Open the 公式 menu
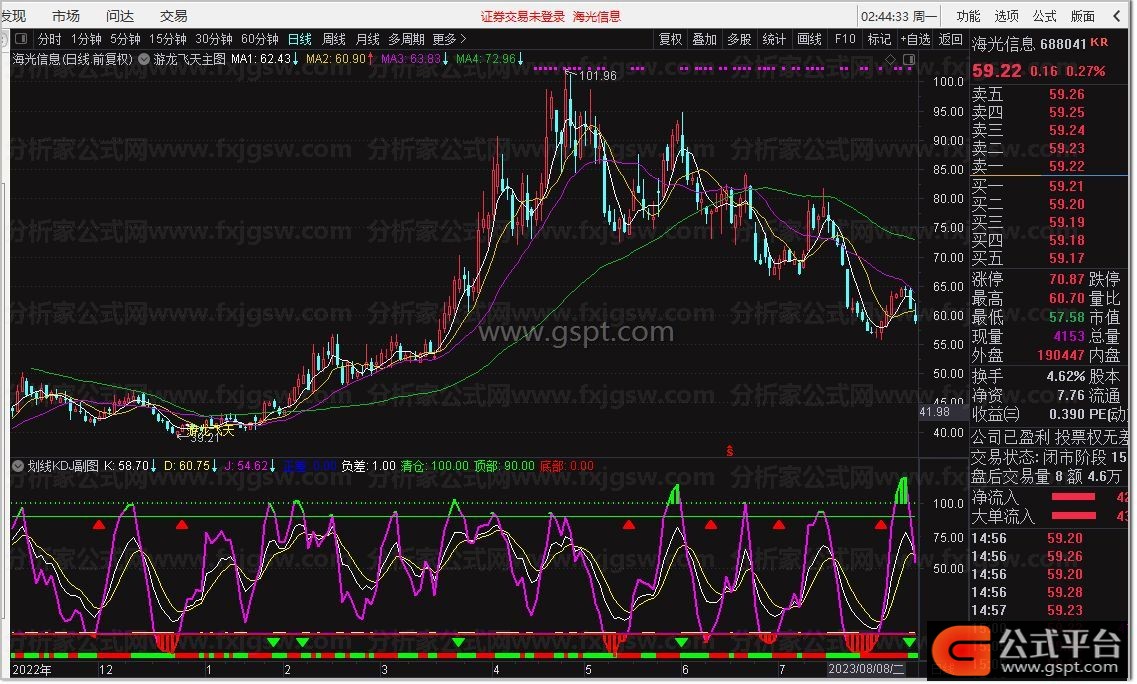The image size is (1137, 684). pos(1045,16)
